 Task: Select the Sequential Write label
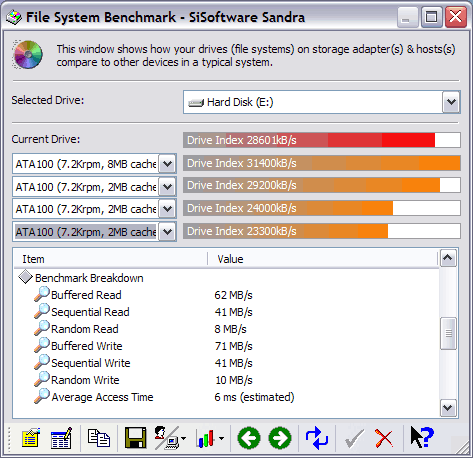91,363
